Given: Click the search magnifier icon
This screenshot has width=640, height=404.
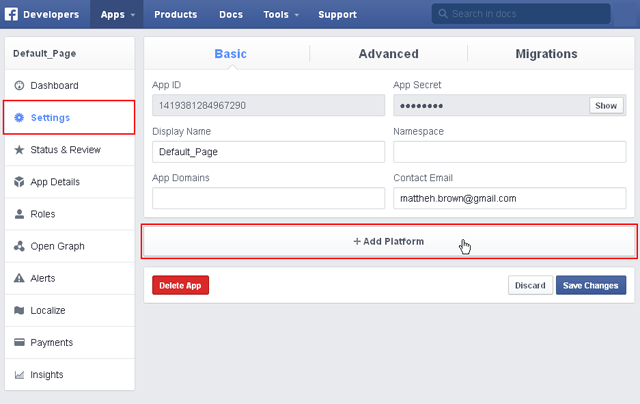Looking at the screenshot, I should click(x=443, y=14).
